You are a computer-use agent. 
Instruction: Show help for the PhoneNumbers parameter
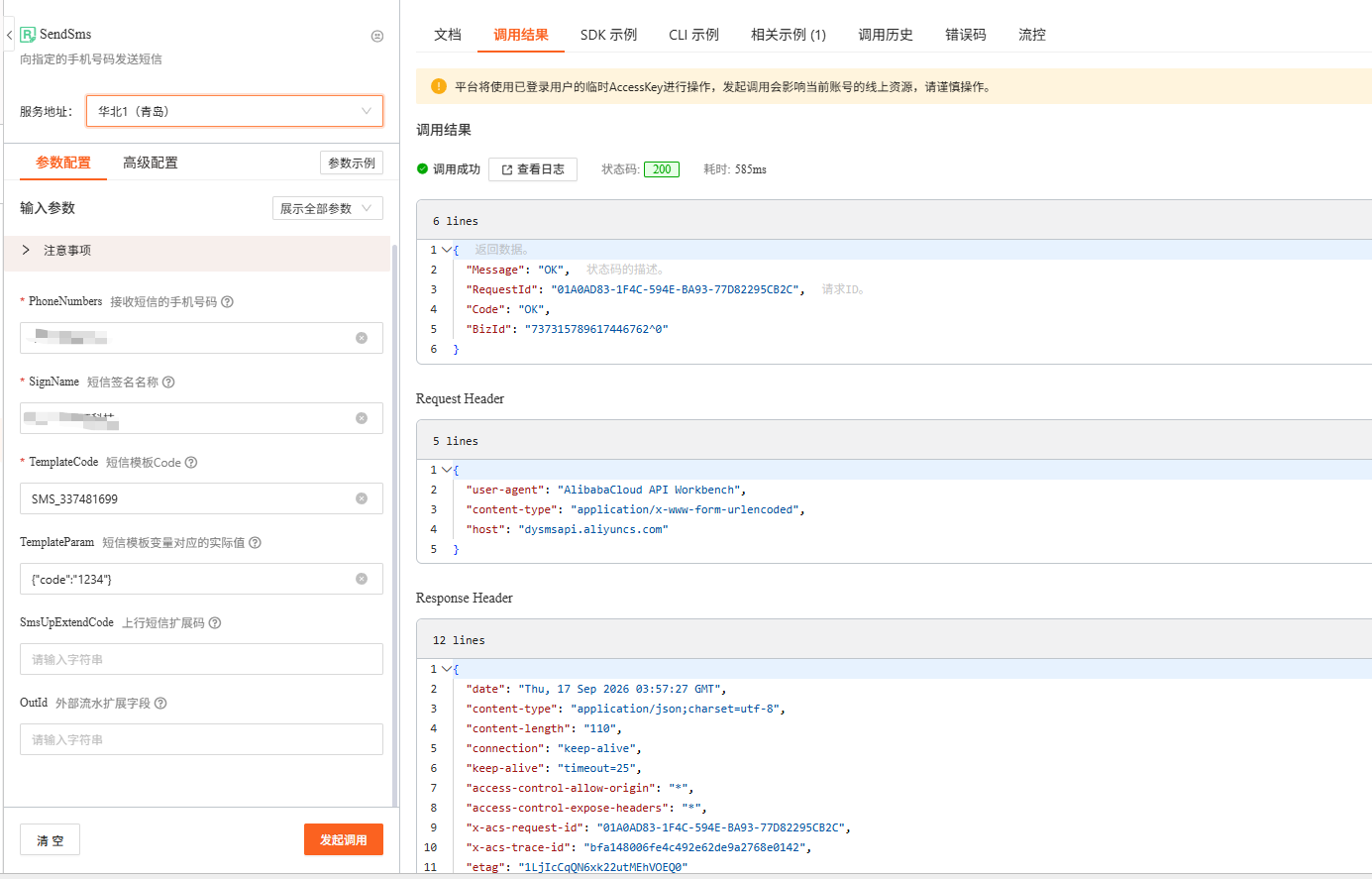pyautogui.click(x=227, y=302)
